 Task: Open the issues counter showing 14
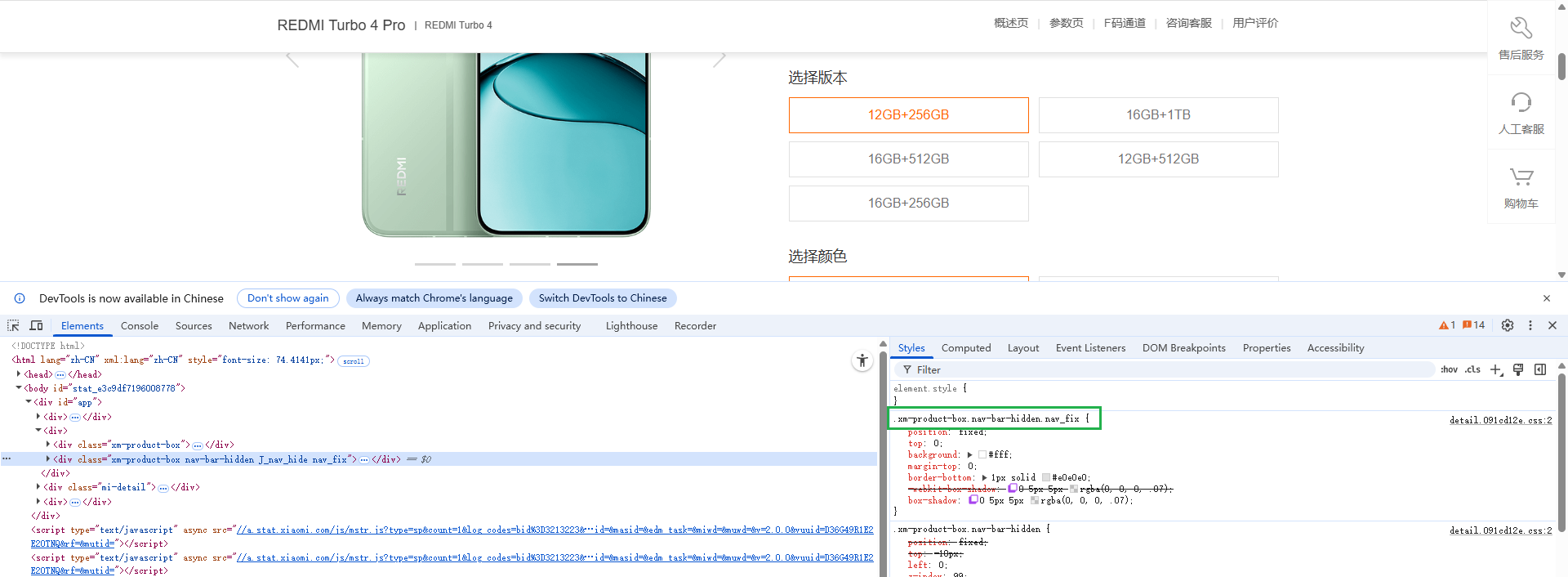(x=1474, y=325)
